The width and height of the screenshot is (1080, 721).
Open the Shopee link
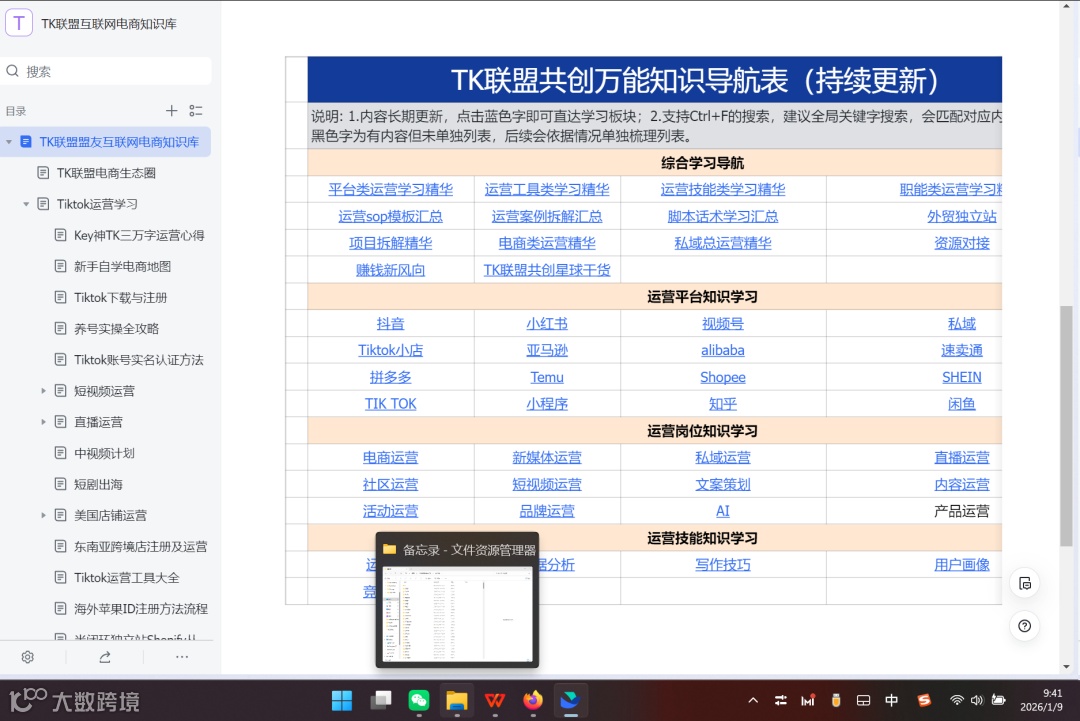click(x=723, y=377)
